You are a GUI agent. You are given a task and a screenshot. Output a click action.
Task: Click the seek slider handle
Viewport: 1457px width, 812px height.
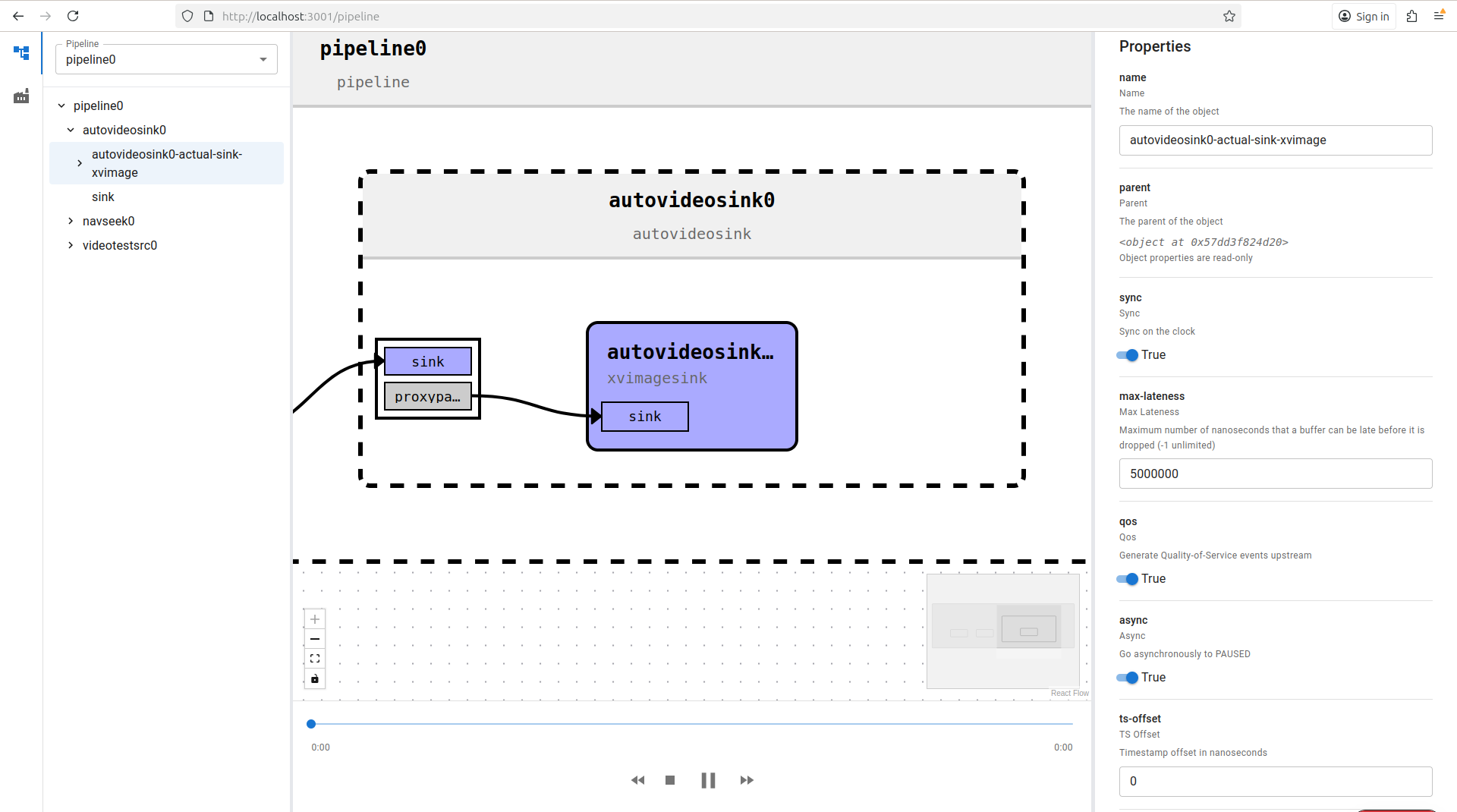point(311,724)
